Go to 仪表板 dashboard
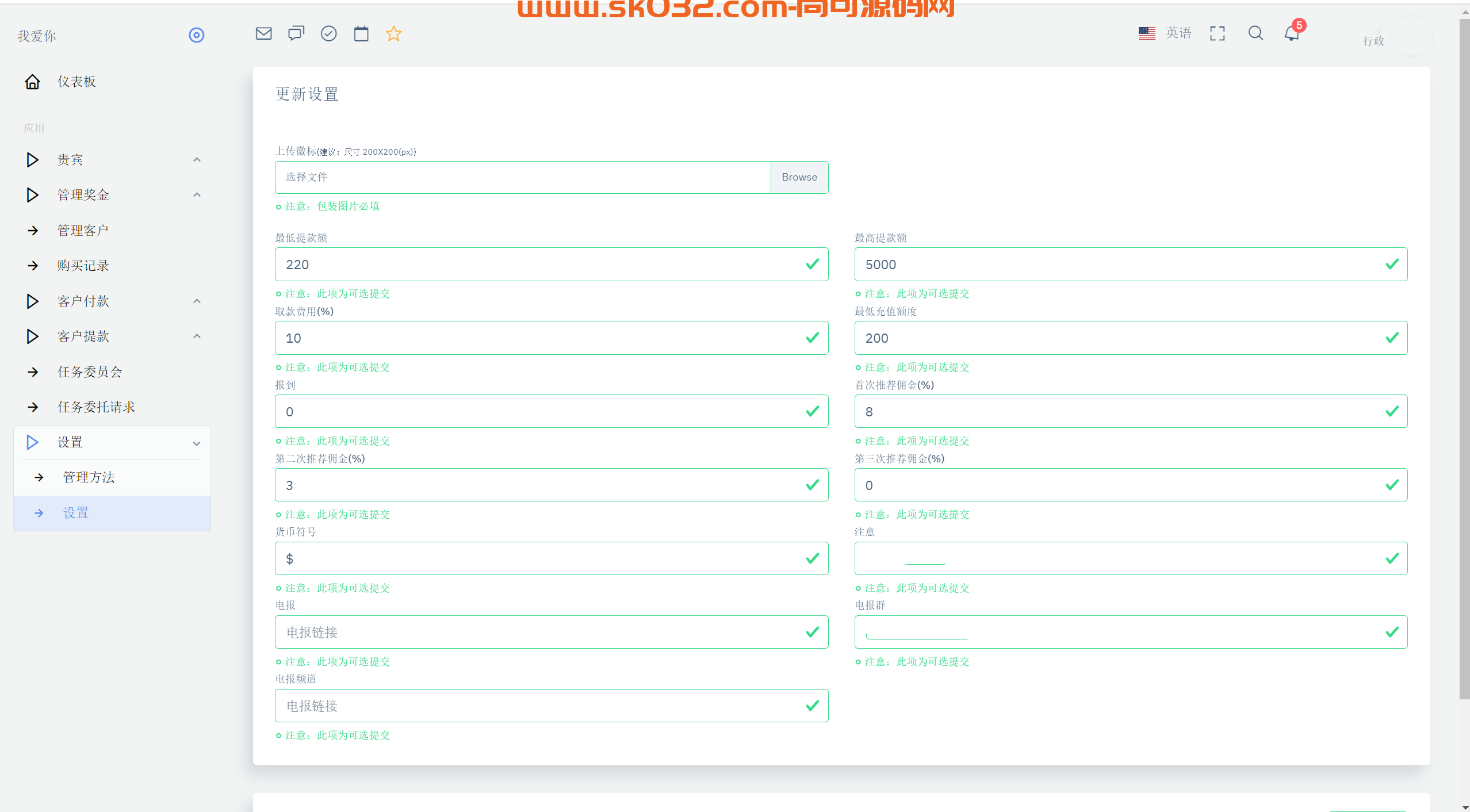The height and width of the screenshot is (812, 1470). [x=76, y=82]
